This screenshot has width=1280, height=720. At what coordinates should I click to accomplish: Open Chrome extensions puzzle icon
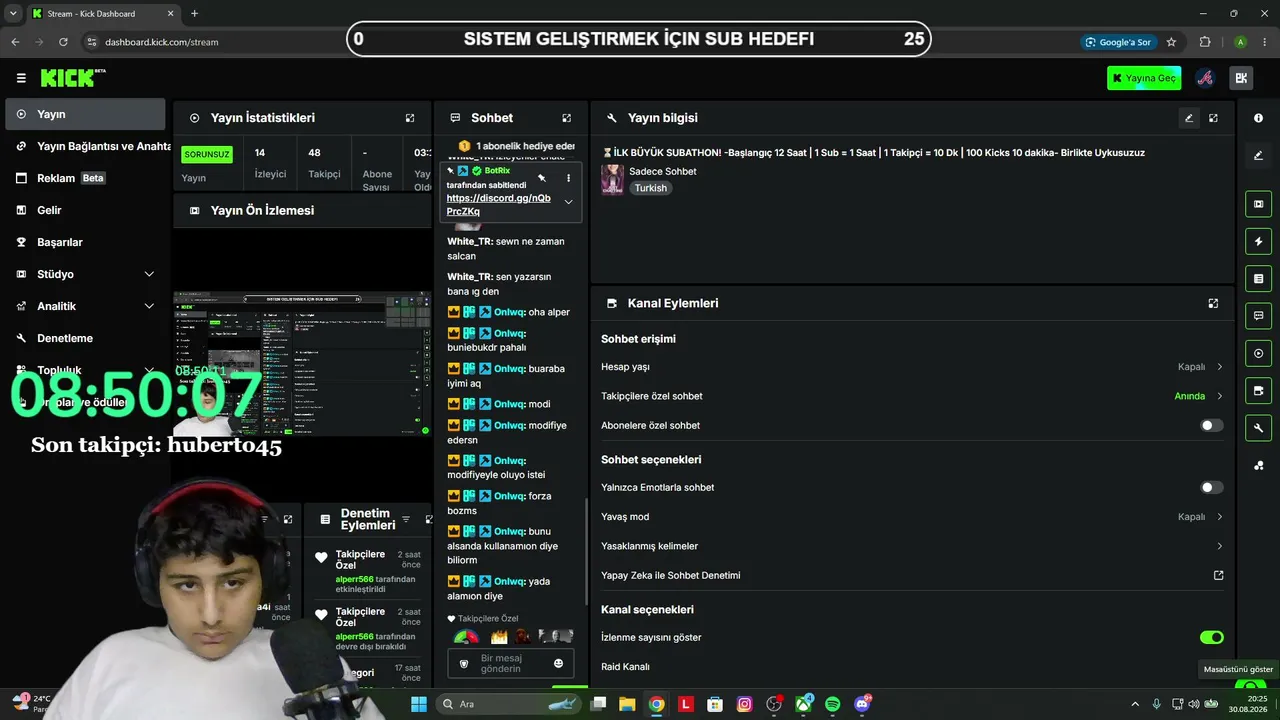click(1205, 42)
